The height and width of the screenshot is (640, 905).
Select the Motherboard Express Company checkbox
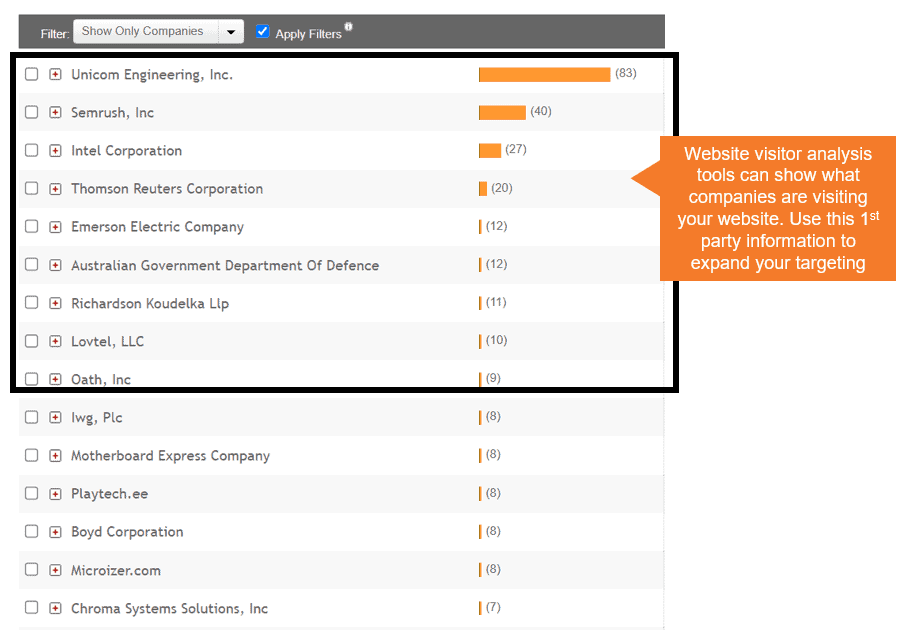point(32,456)
